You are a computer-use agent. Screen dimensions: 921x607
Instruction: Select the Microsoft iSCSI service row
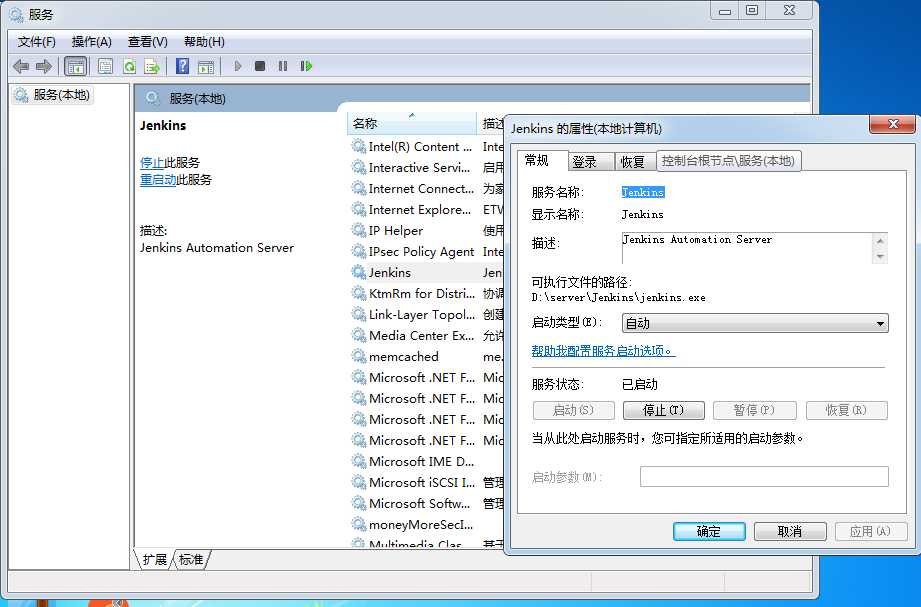[x=426, y=482]
